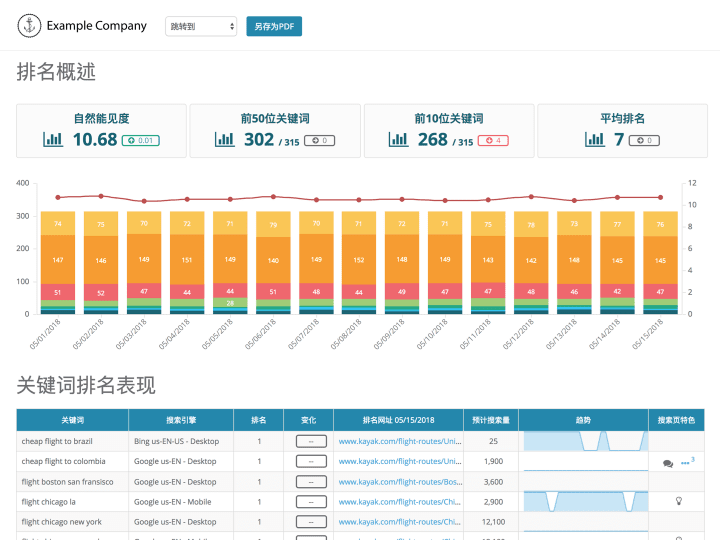Click the Example Company anchor logo

pos(29,26)
